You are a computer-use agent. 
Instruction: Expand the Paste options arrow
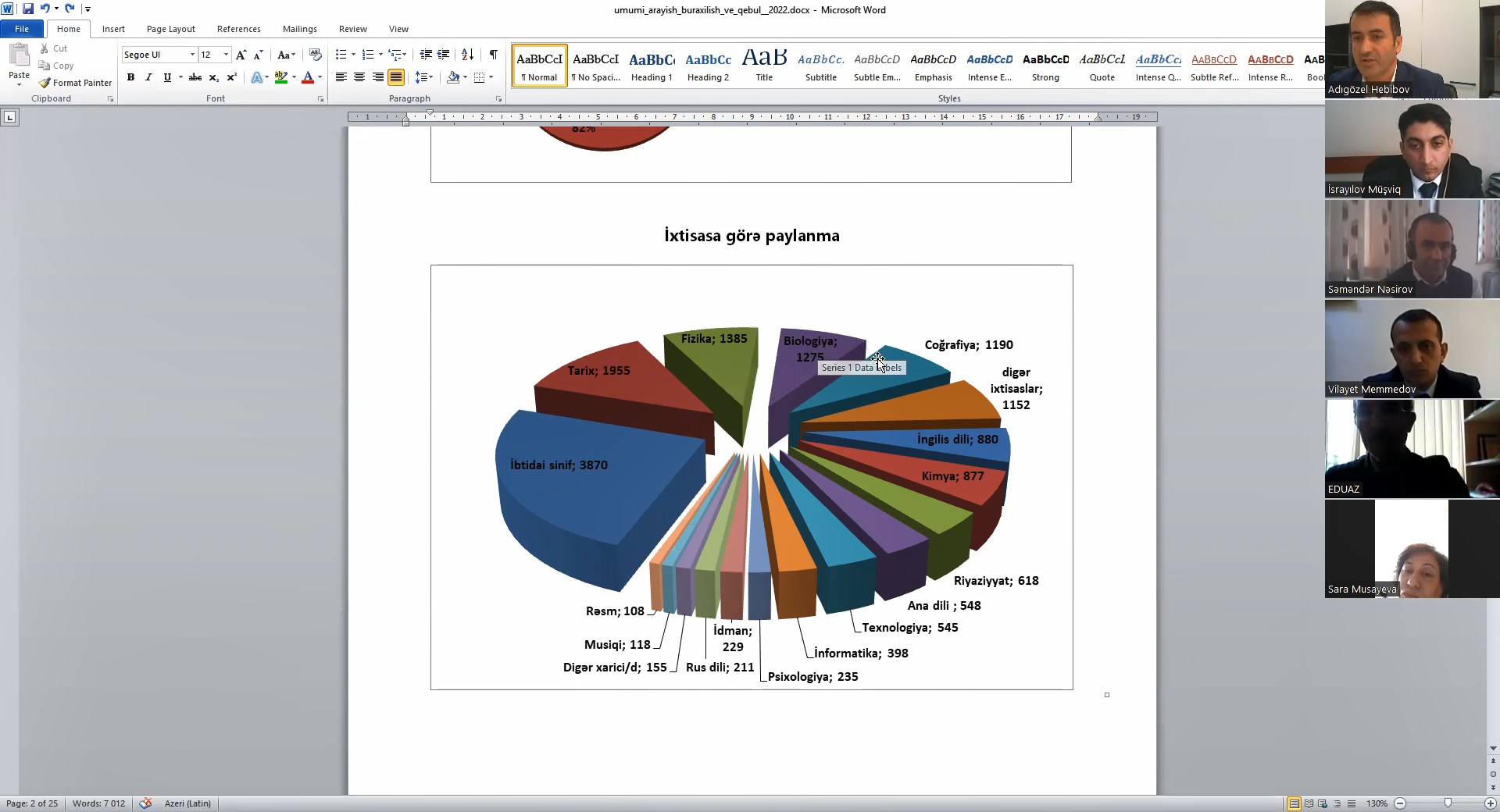click(x=19, y=84)
